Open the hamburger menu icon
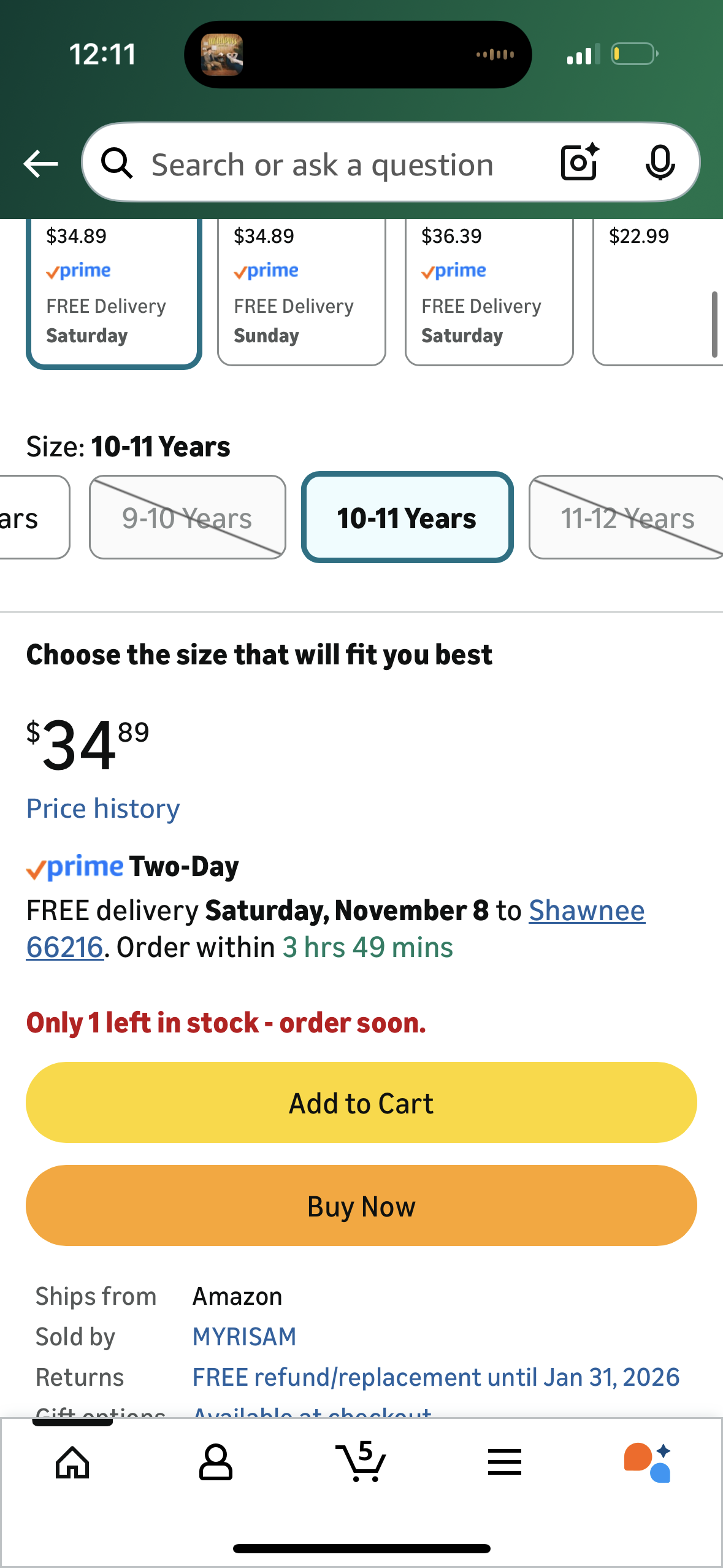The width and height of the screenshot is (723, 1568). (x=505, y=1462)
